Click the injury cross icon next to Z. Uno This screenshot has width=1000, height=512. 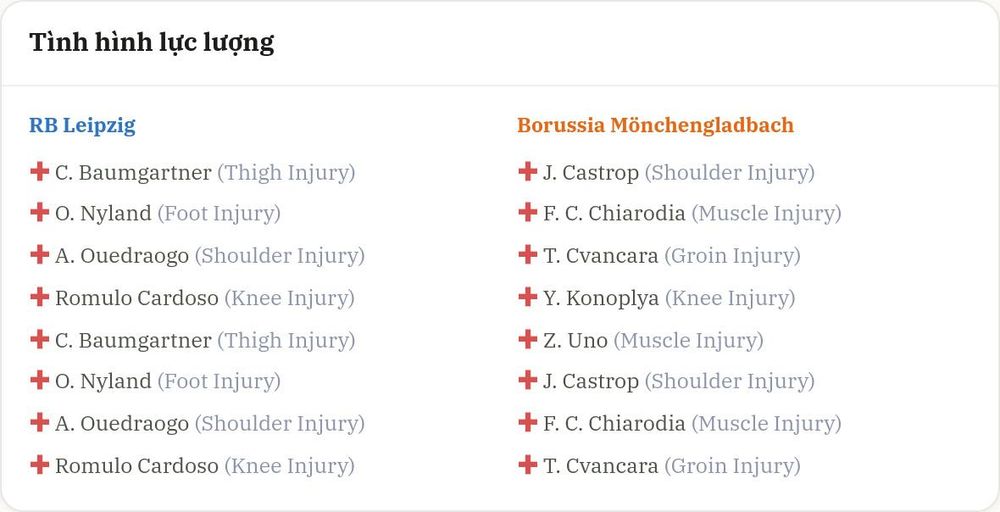(527, 339)
